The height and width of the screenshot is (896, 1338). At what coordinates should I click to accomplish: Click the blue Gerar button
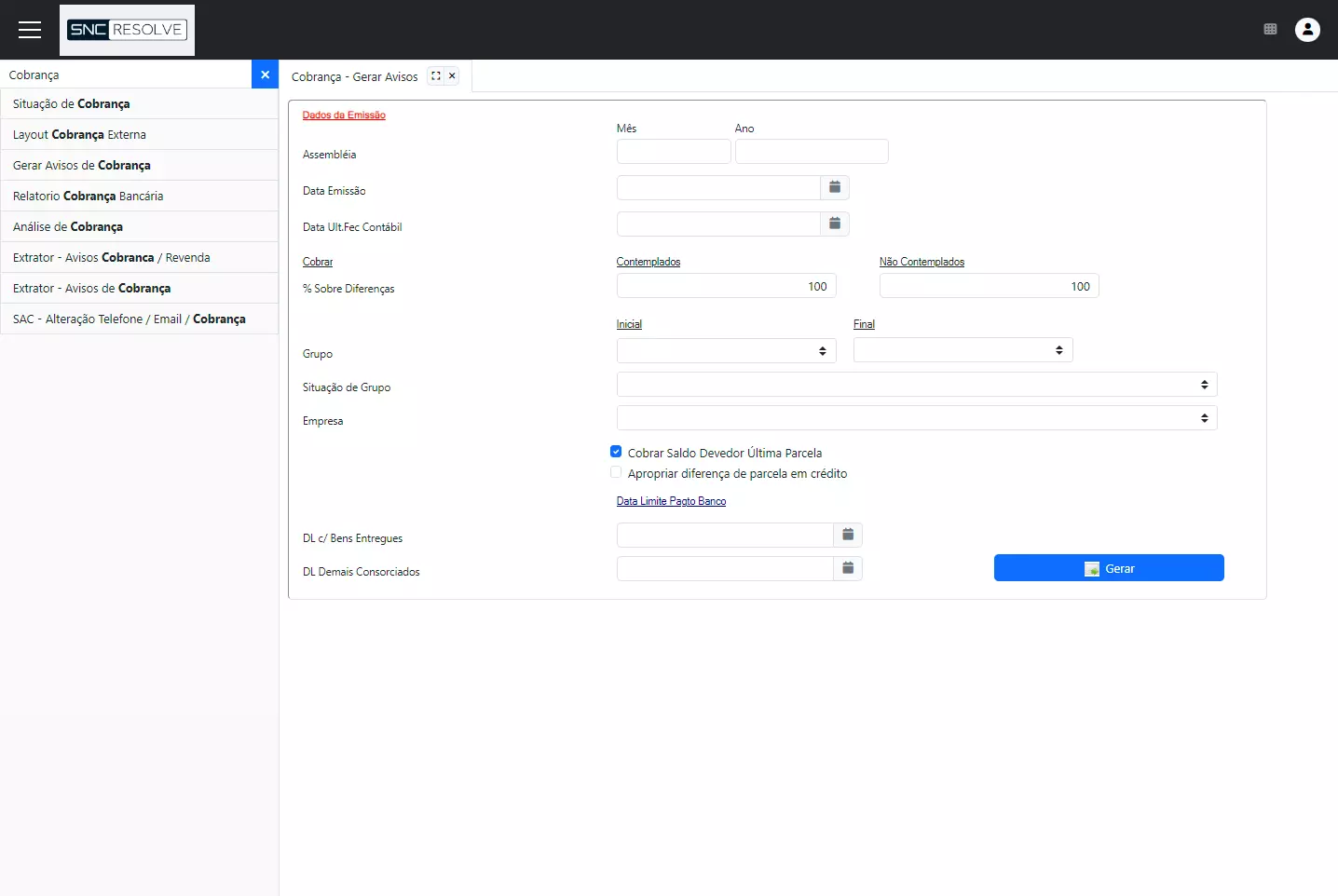pos(1108,568)
